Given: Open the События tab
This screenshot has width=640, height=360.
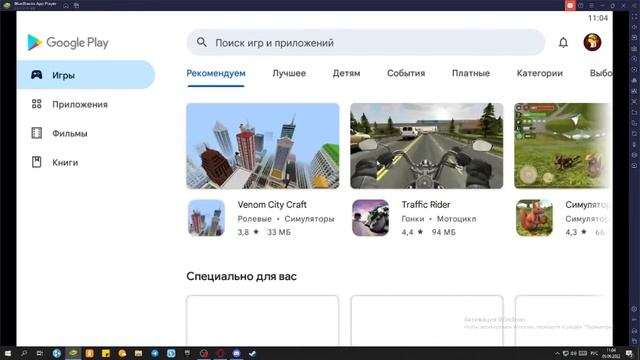Looking at the screenshot, I should pyautogui.click(x=406, y=73).
